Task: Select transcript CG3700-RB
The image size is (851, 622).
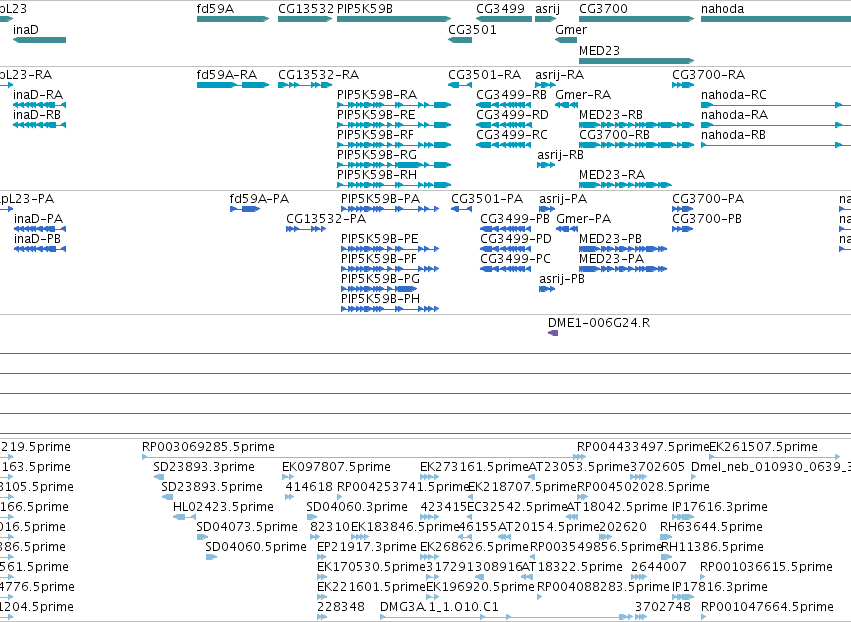Action: pyautogui.click(x=637, y=145)
